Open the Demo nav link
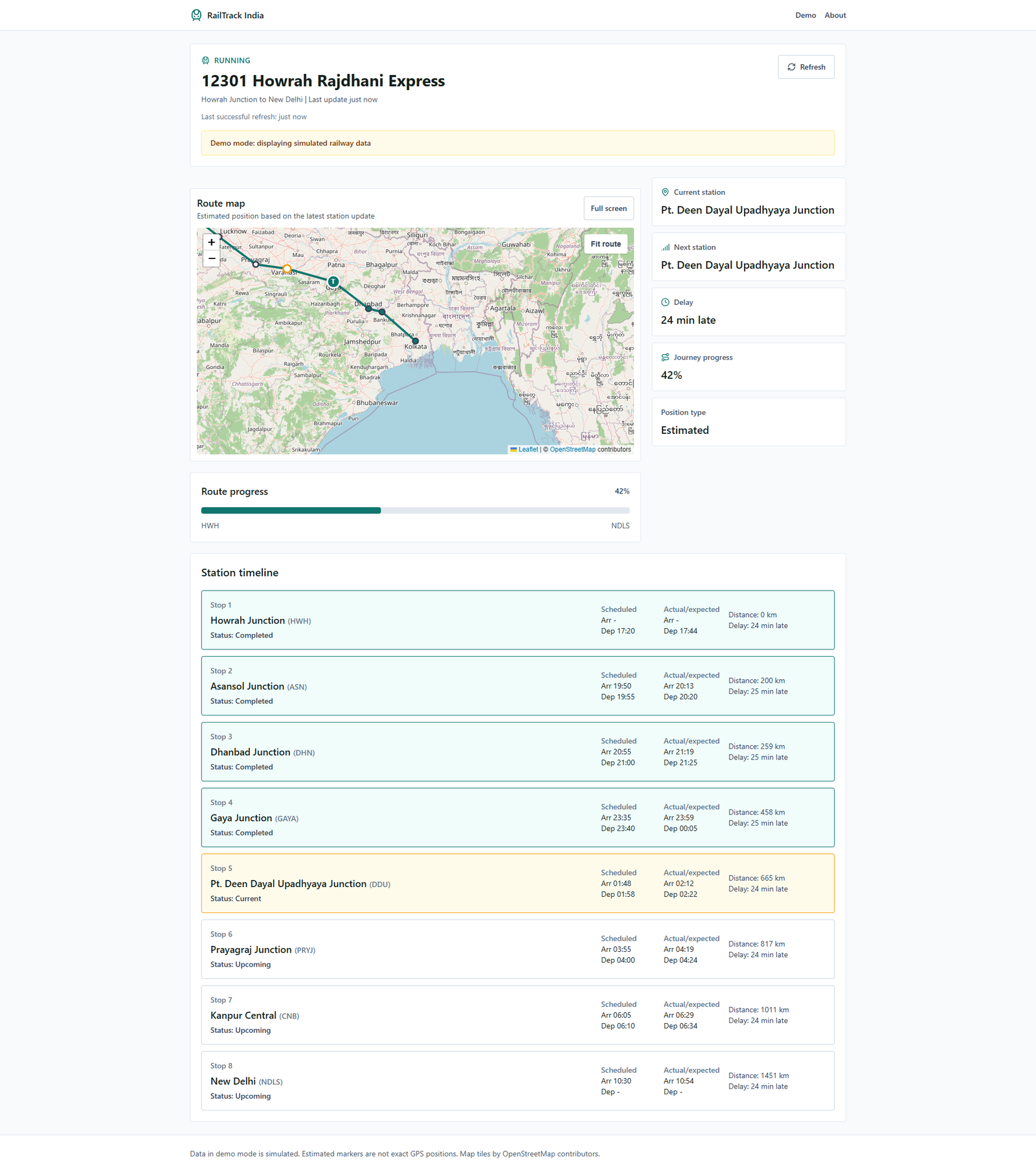The height and width of the screenshot is (1172, 1036). point(805,16)
